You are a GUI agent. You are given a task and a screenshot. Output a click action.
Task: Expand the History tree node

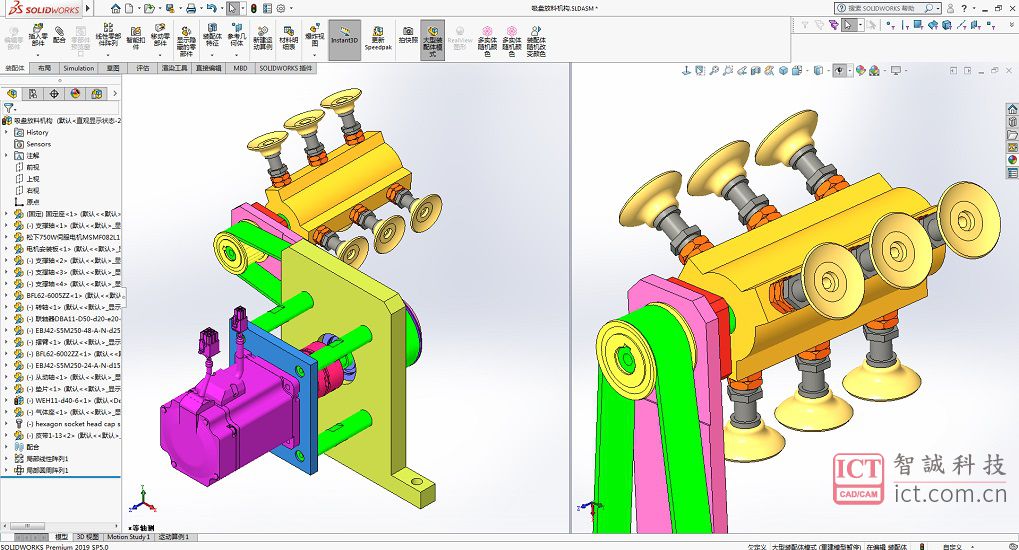coord(7,132)
